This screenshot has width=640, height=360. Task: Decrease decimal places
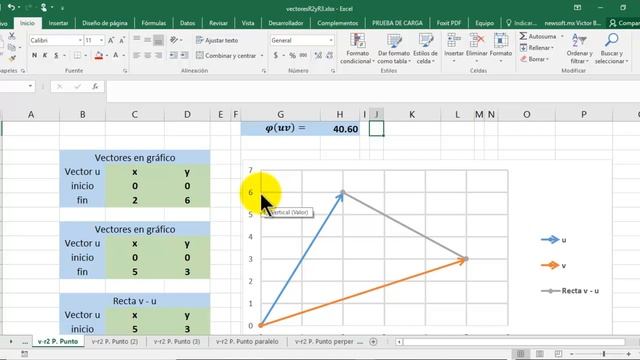click(x=329, y=56)
